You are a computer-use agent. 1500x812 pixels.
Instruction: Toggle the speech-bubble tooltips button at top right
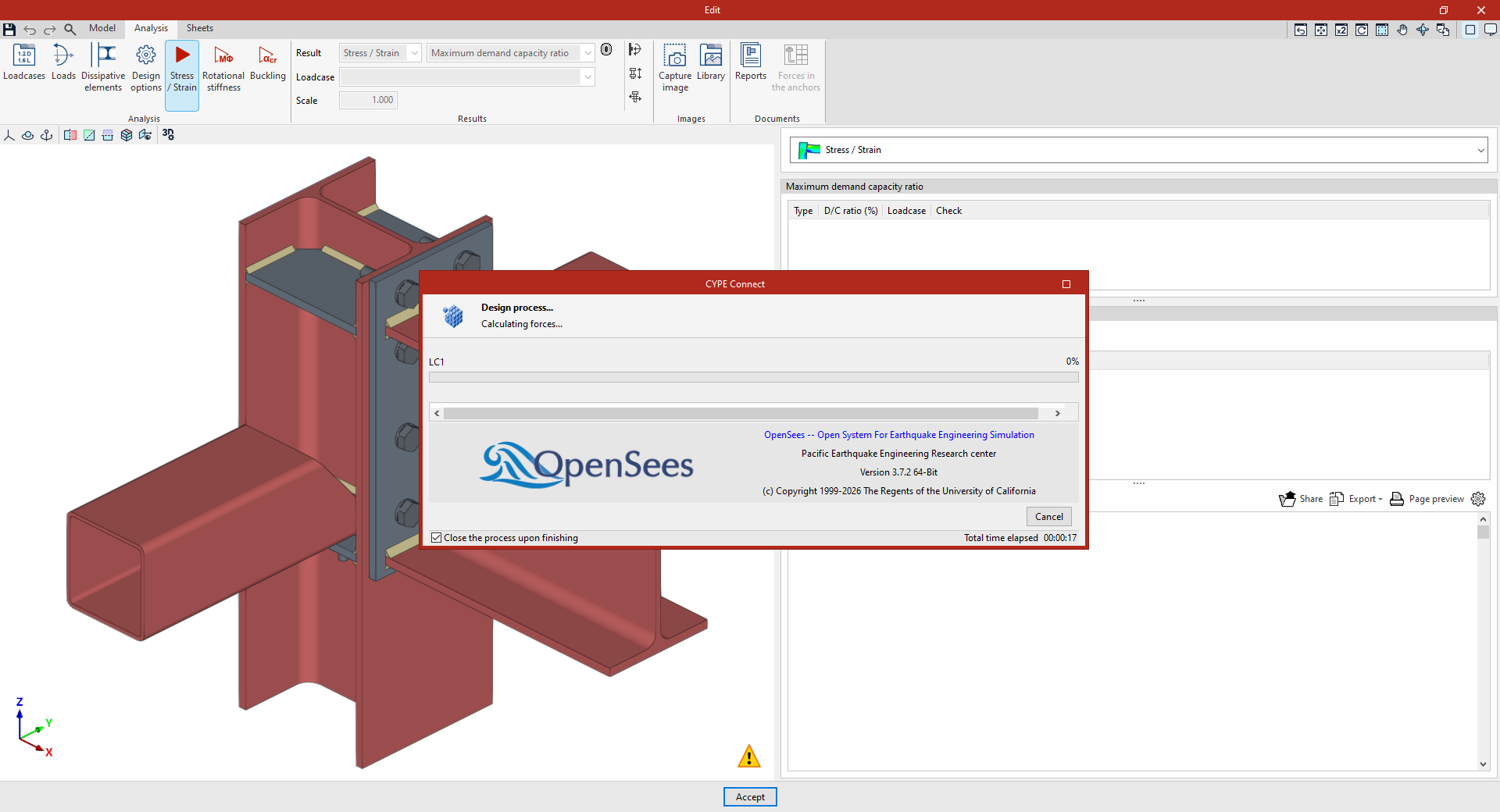[x=1491, y=30]
